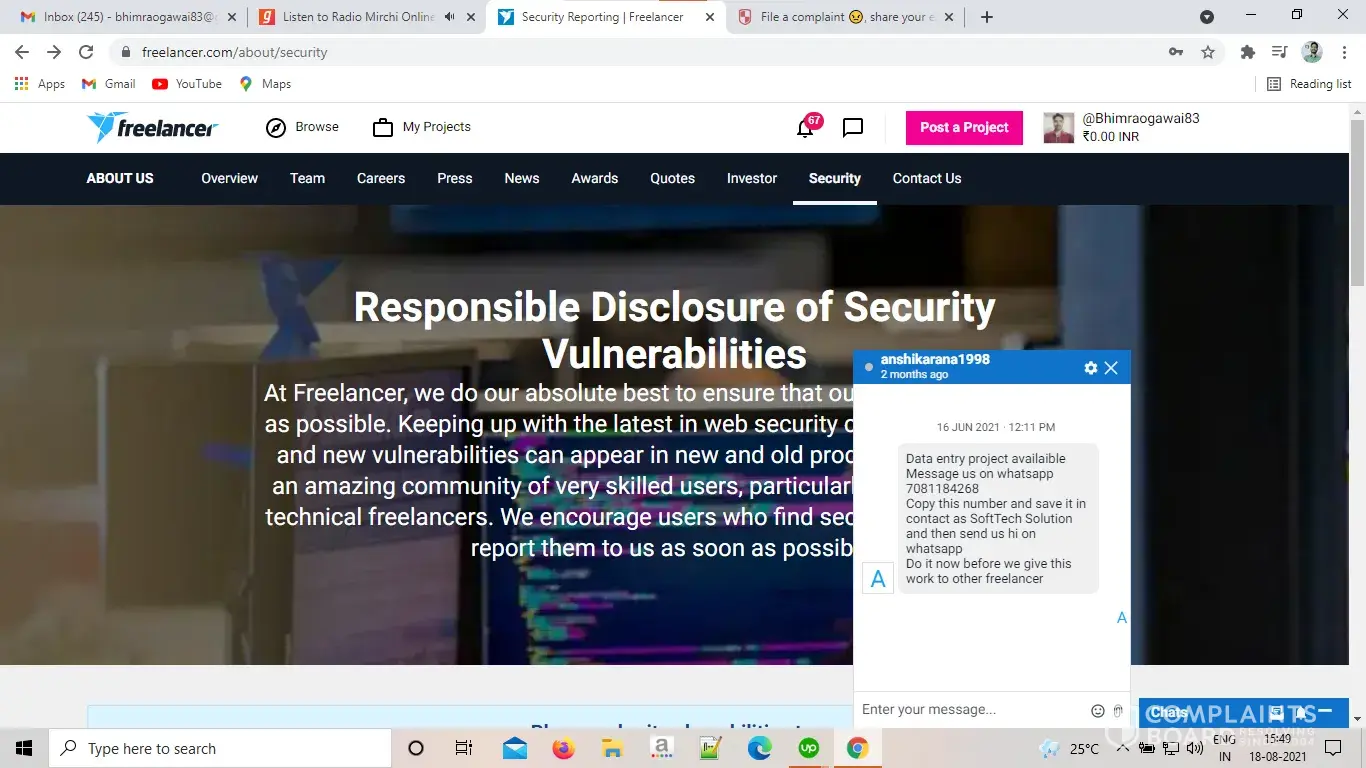This screenshot has height=768, width=1366.
Task: Go to the Careers tab
Action: click(381, 178)
